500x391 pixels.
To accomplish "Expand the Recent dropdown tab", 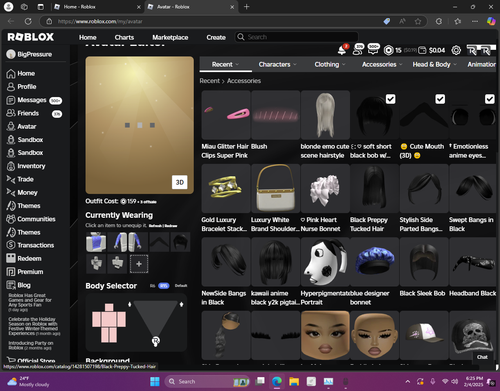I will [225, 64].
